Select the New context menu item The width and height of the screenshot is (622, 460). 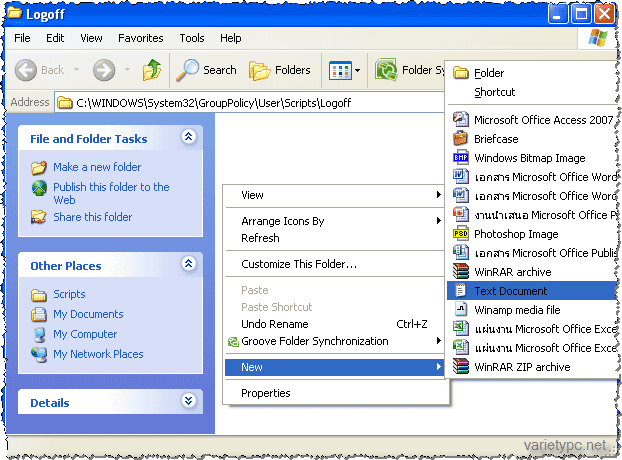(x=334, y=367)
